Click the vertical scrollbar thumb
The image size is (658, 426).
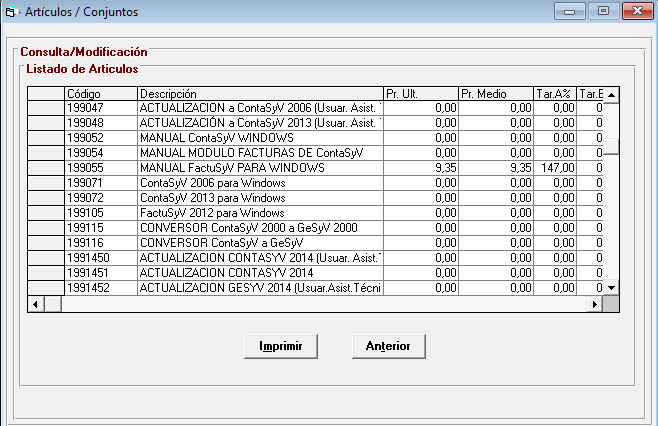click(x=611, y=146)
